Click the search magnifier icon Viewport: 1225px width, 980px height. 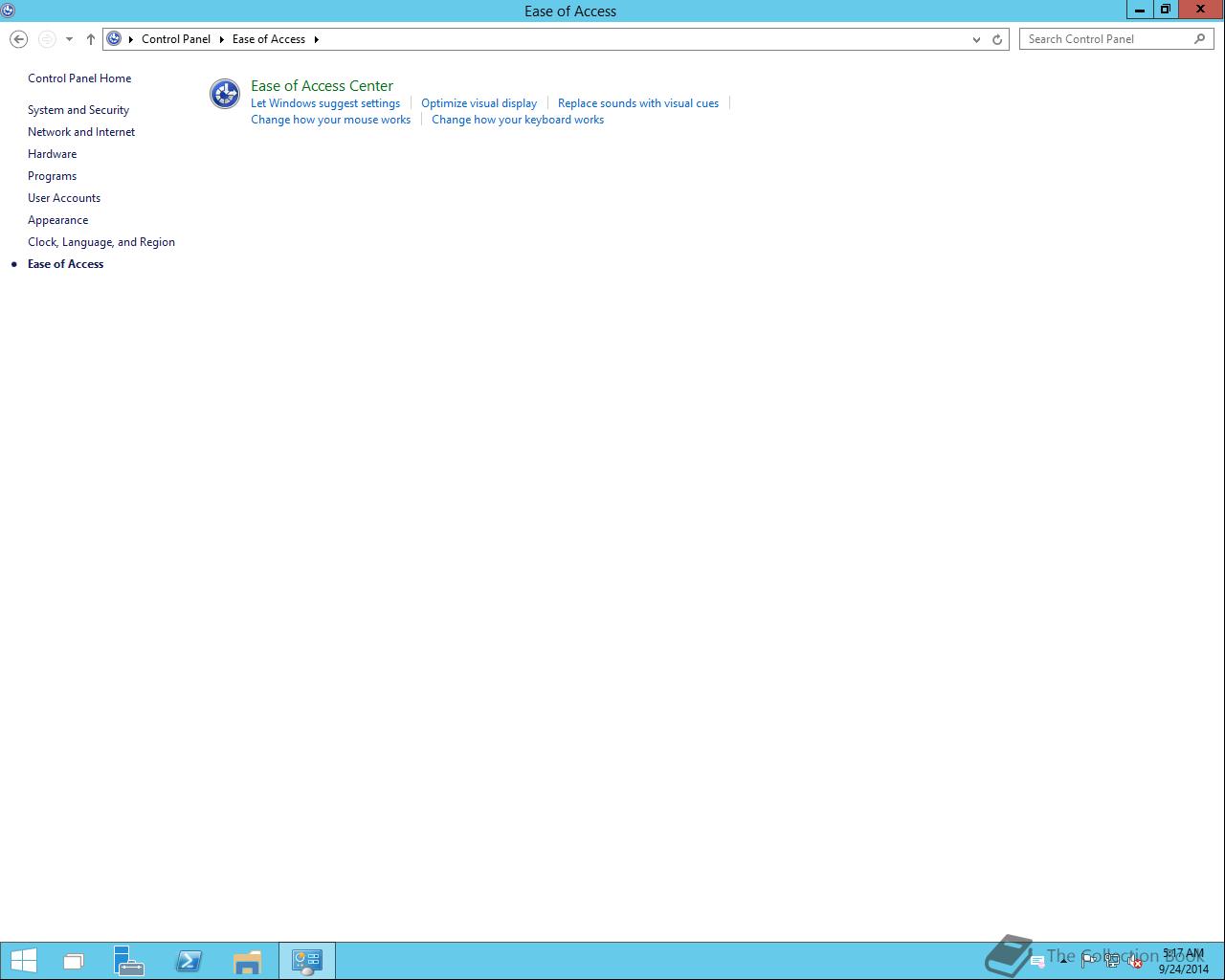tap(1200, 39)
